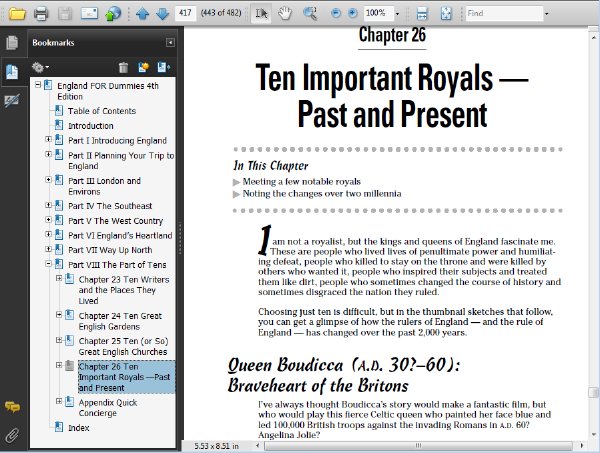
Task: Open Bookmarks options gear menu
Action: point(40,67)
